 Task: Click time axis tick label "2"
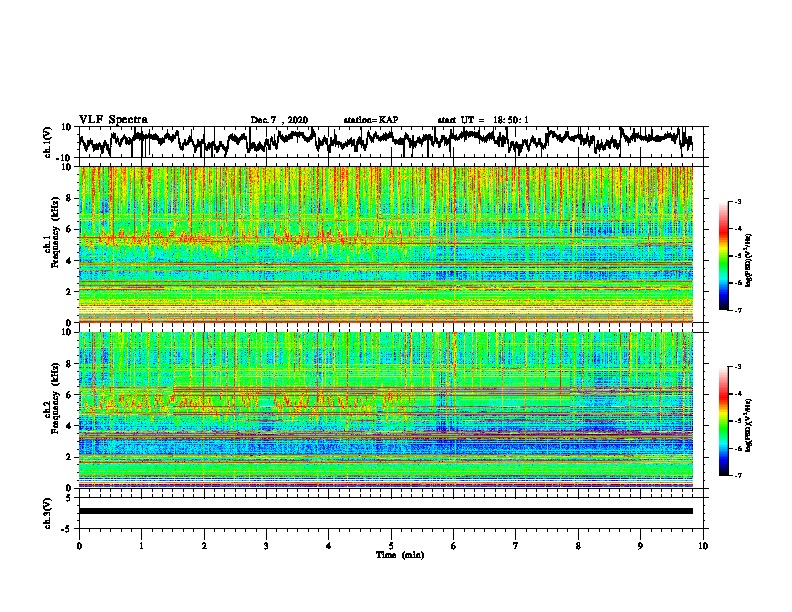(x=204, y=546)
